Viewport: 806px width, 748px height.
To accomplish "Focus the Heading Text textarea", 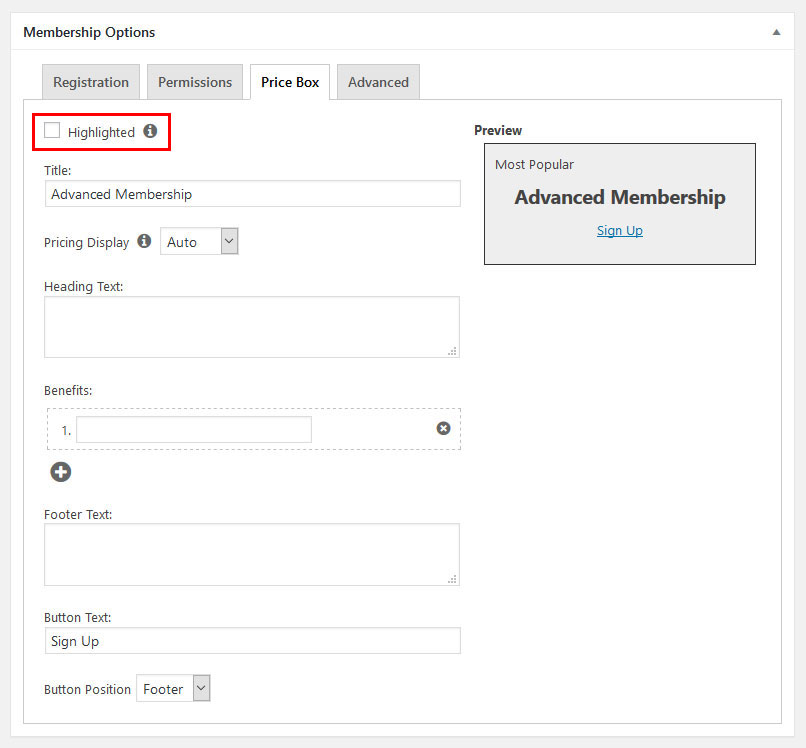I will pyautogui.click(x=250, y=326).
